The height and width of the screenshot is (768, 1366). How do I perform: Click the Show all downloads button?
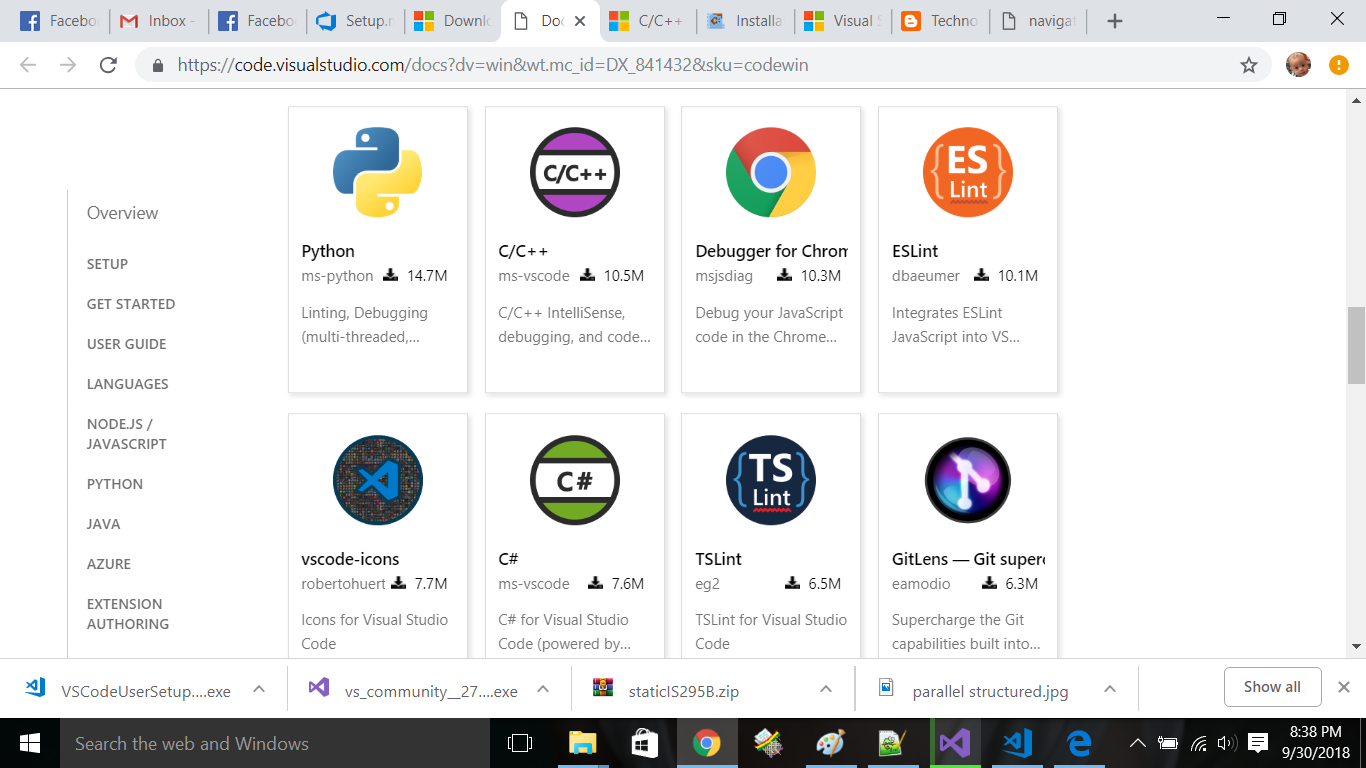(x=1272, y=687)
